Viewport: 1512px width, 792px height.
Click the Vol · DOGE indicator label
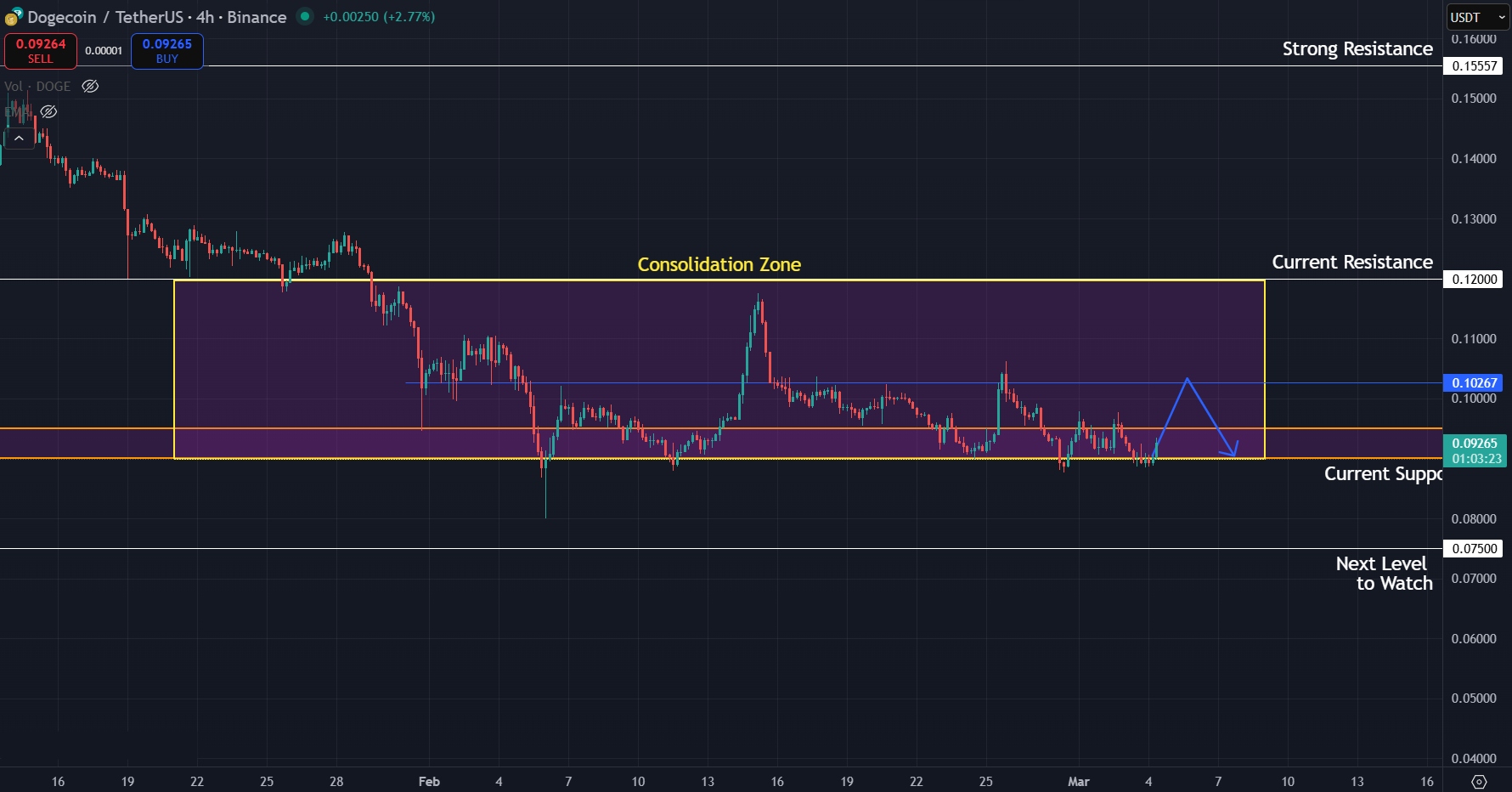point(37,86)
